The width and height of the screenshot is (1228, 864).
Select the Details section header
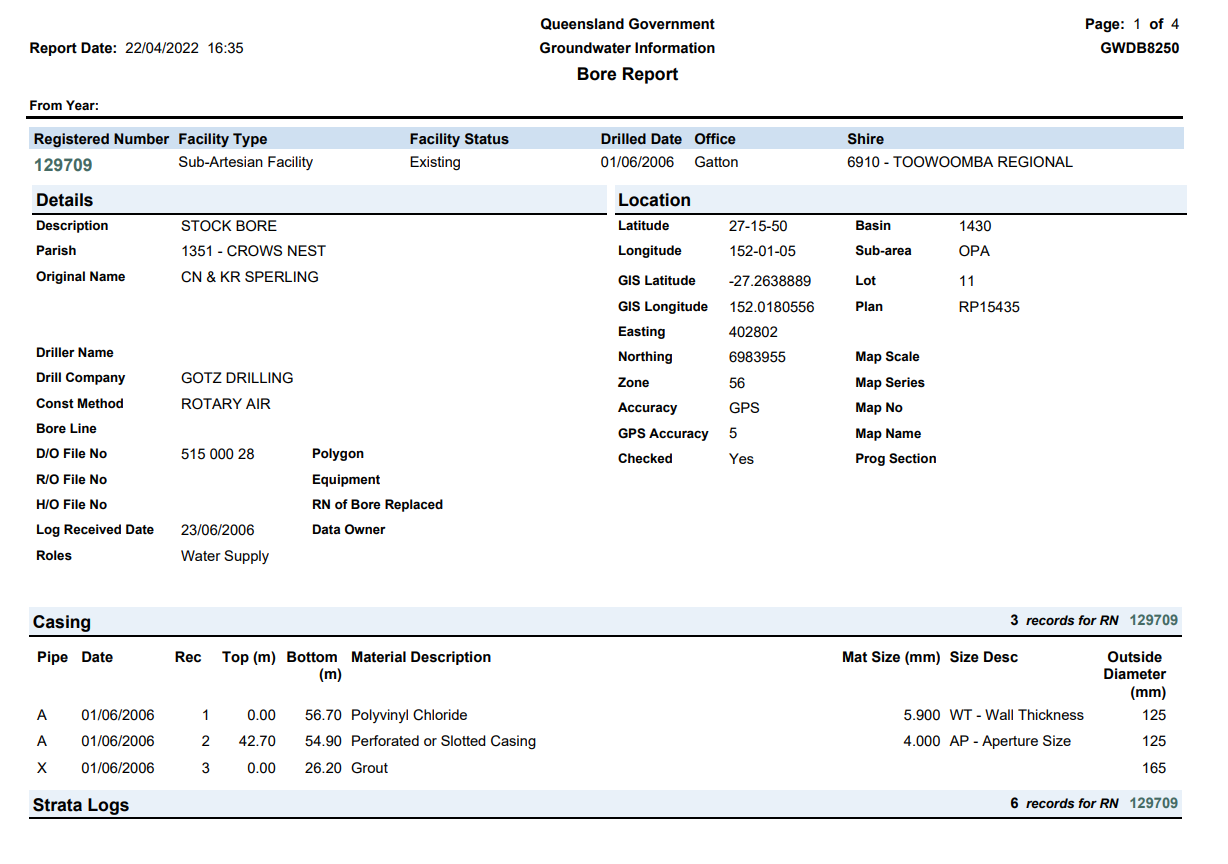[x=65, y=200]
